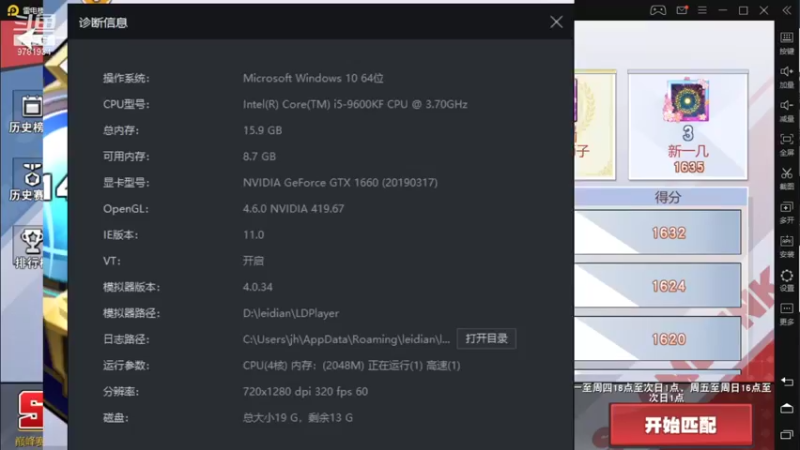Click disk value 总大小19 G
Viewport: 800px width, 450px height.
(x=297, y=418)
